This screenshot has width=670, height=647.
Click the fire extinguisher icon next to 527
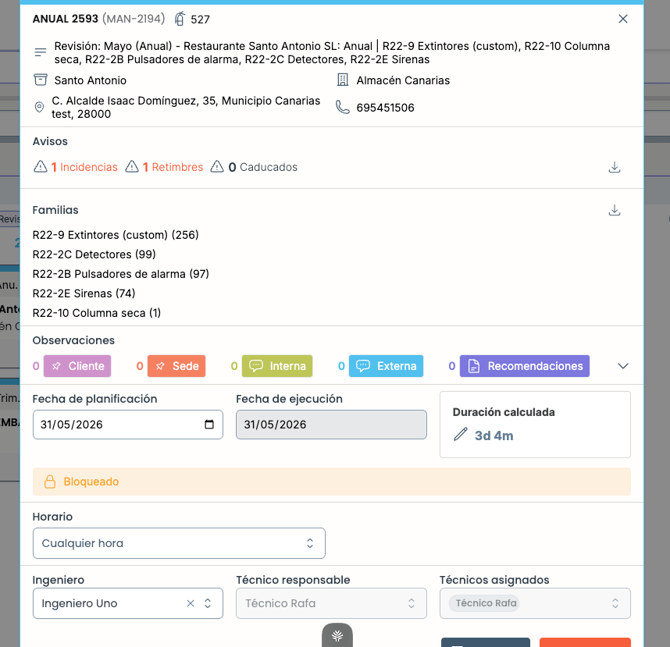click(180, 19)
